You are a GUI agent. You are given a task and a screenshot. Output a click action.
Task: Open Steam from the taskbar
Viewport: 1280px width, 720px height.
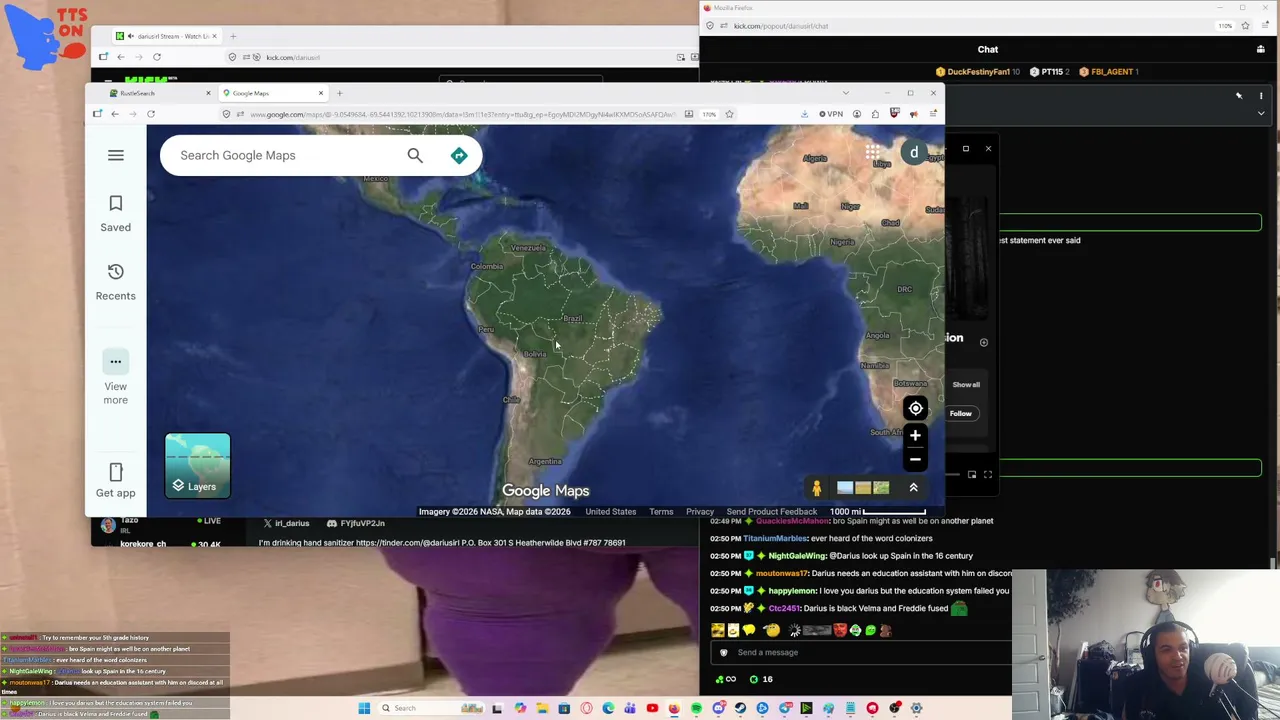(740, 708)
